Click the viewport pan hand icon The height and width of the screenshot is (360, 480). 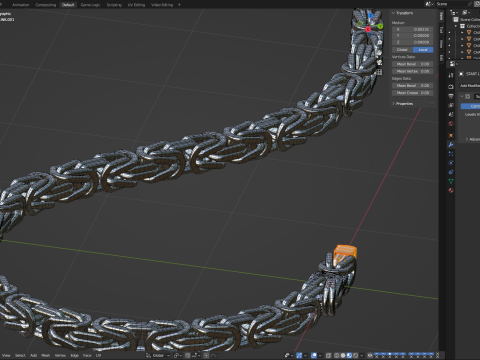point(379,52)
